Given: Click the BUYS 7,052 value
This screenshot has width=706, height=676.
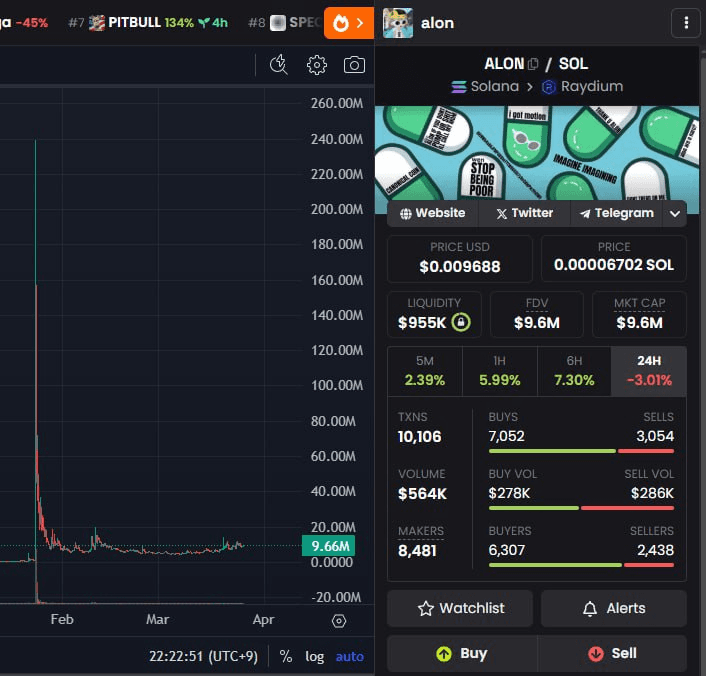Looking at the screenshot, I should (506, 436).
